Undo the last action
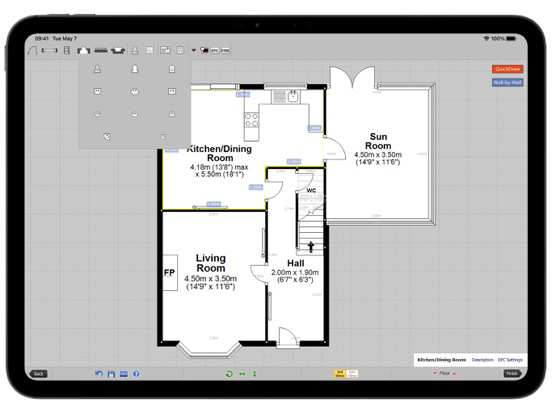The image size is (552, 414). (x=99, y=374)
